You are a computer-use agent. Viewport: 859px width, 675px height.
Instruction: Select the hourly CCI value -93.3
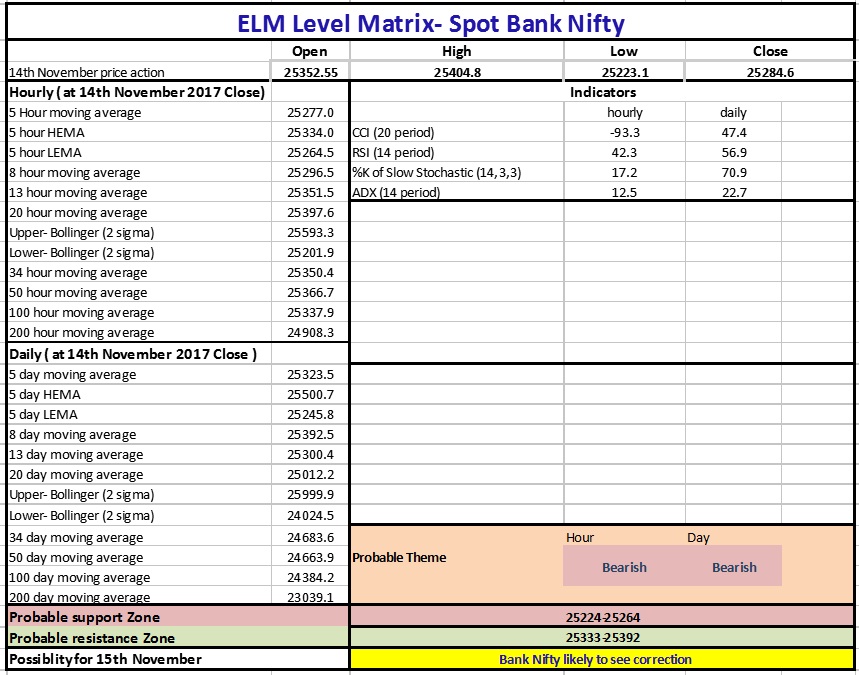click(625, 133)
